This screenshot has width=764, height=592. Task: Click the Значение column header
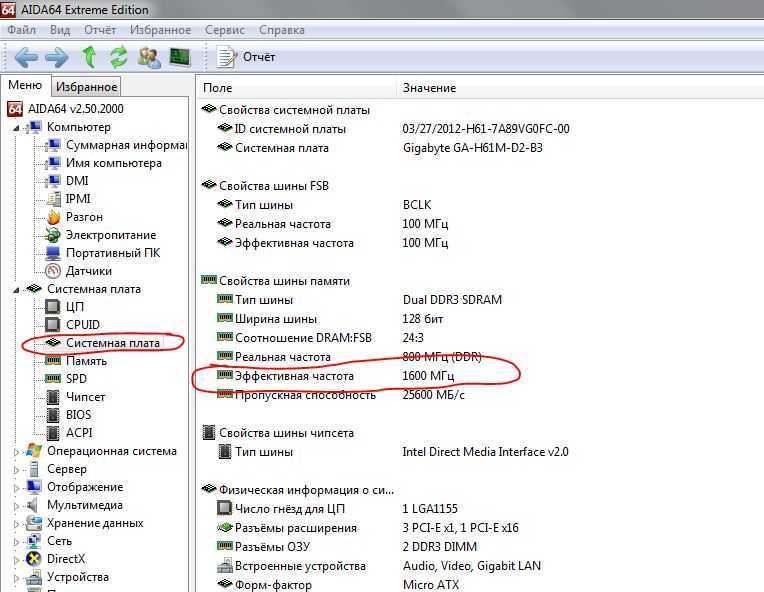point(581,88)
